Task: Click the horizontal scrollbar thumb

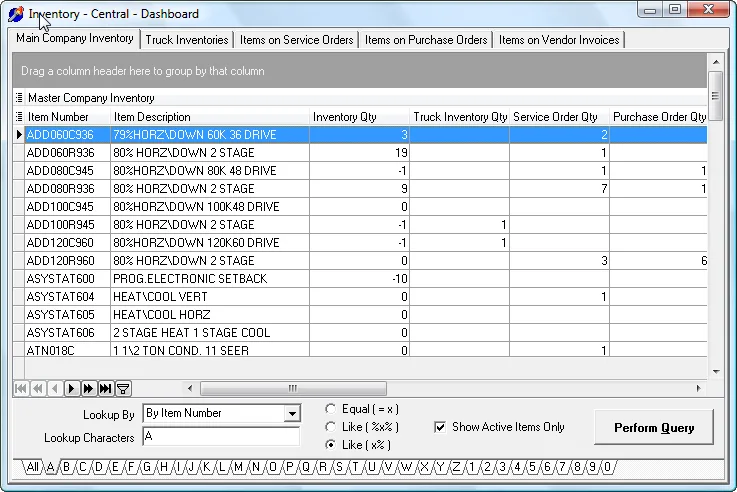Action: [293, 388]
